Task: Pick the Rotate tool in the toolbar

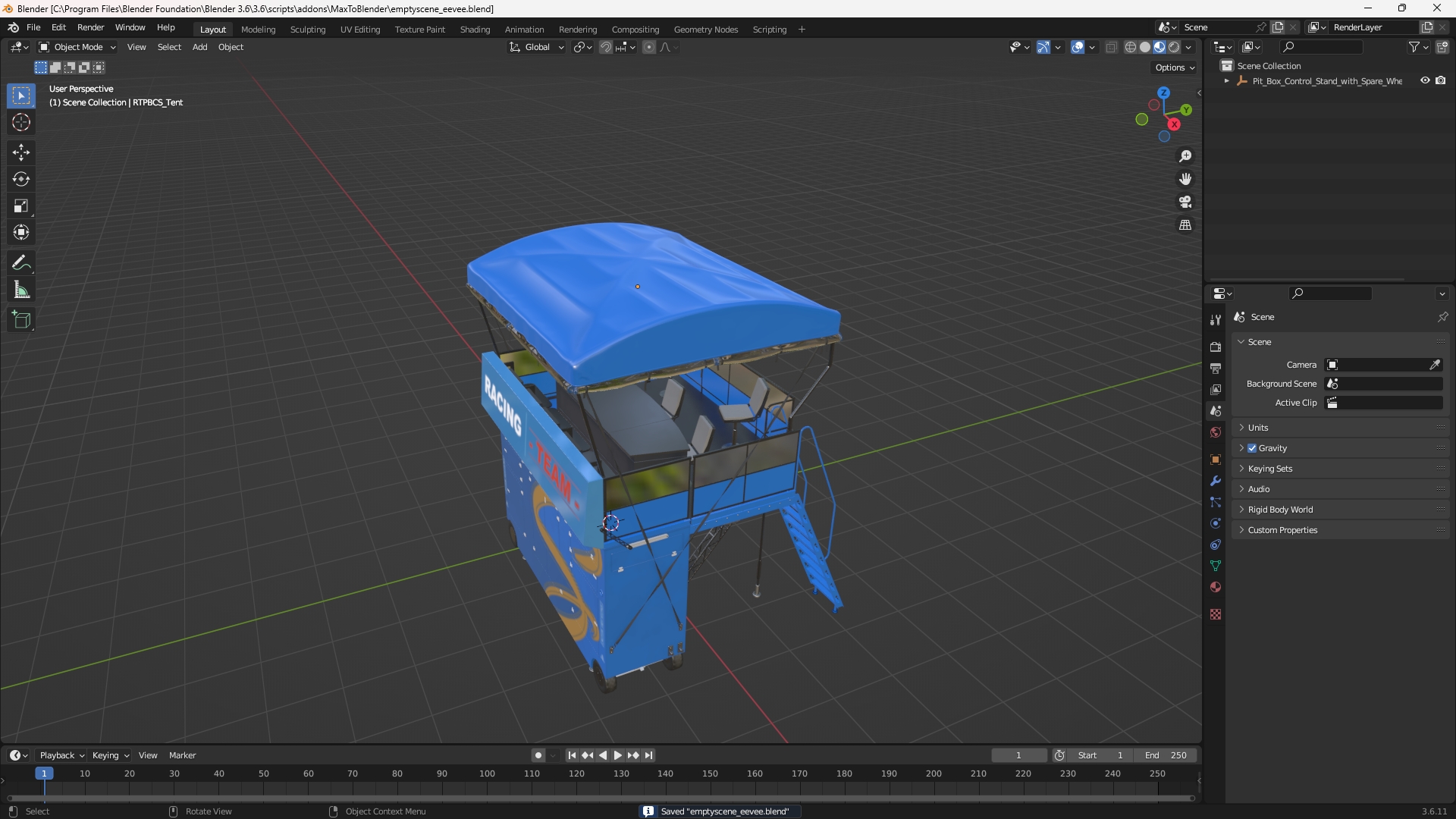Action: (21, 179)
